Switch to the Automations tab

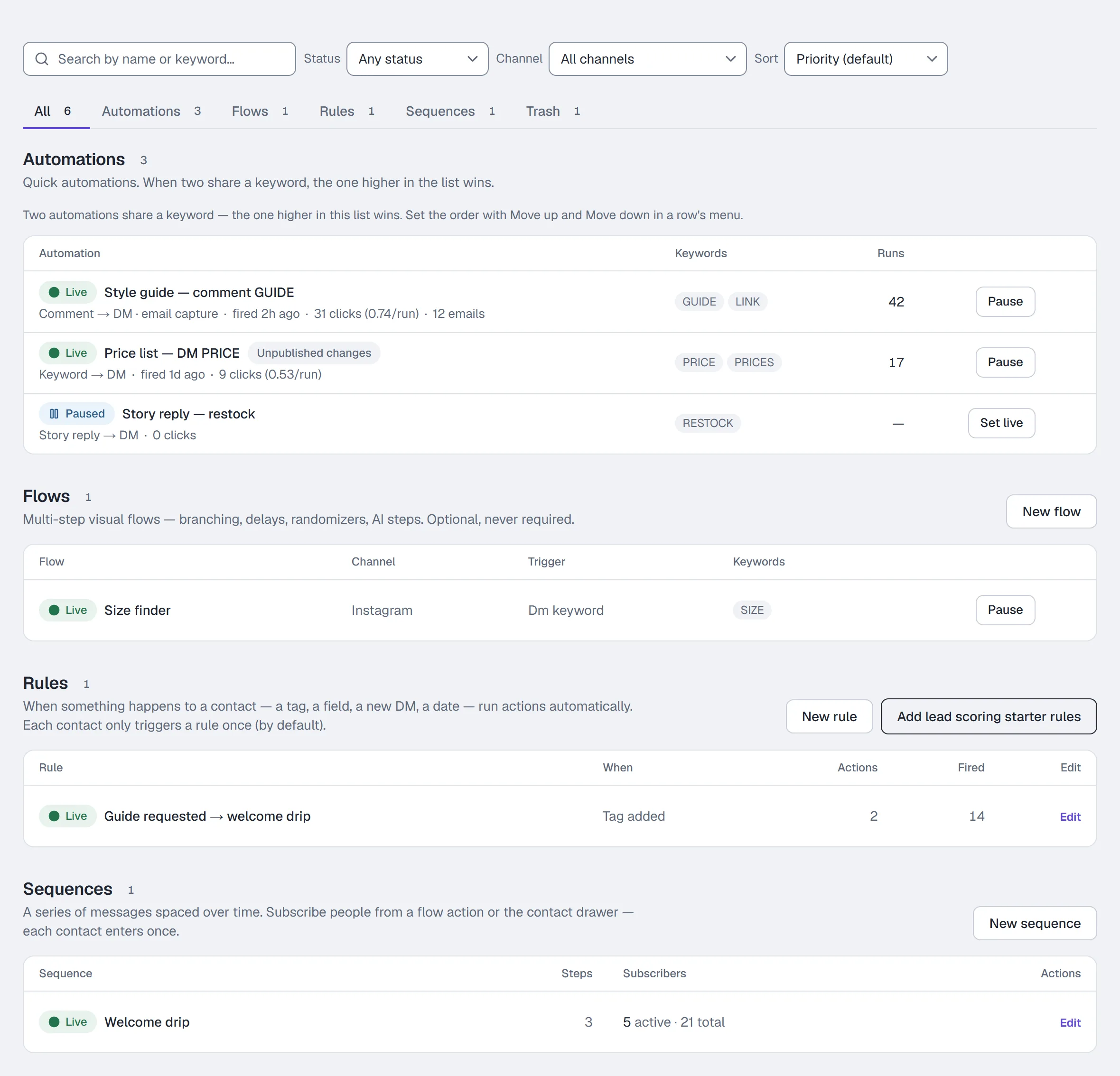[x=151, y=111]
